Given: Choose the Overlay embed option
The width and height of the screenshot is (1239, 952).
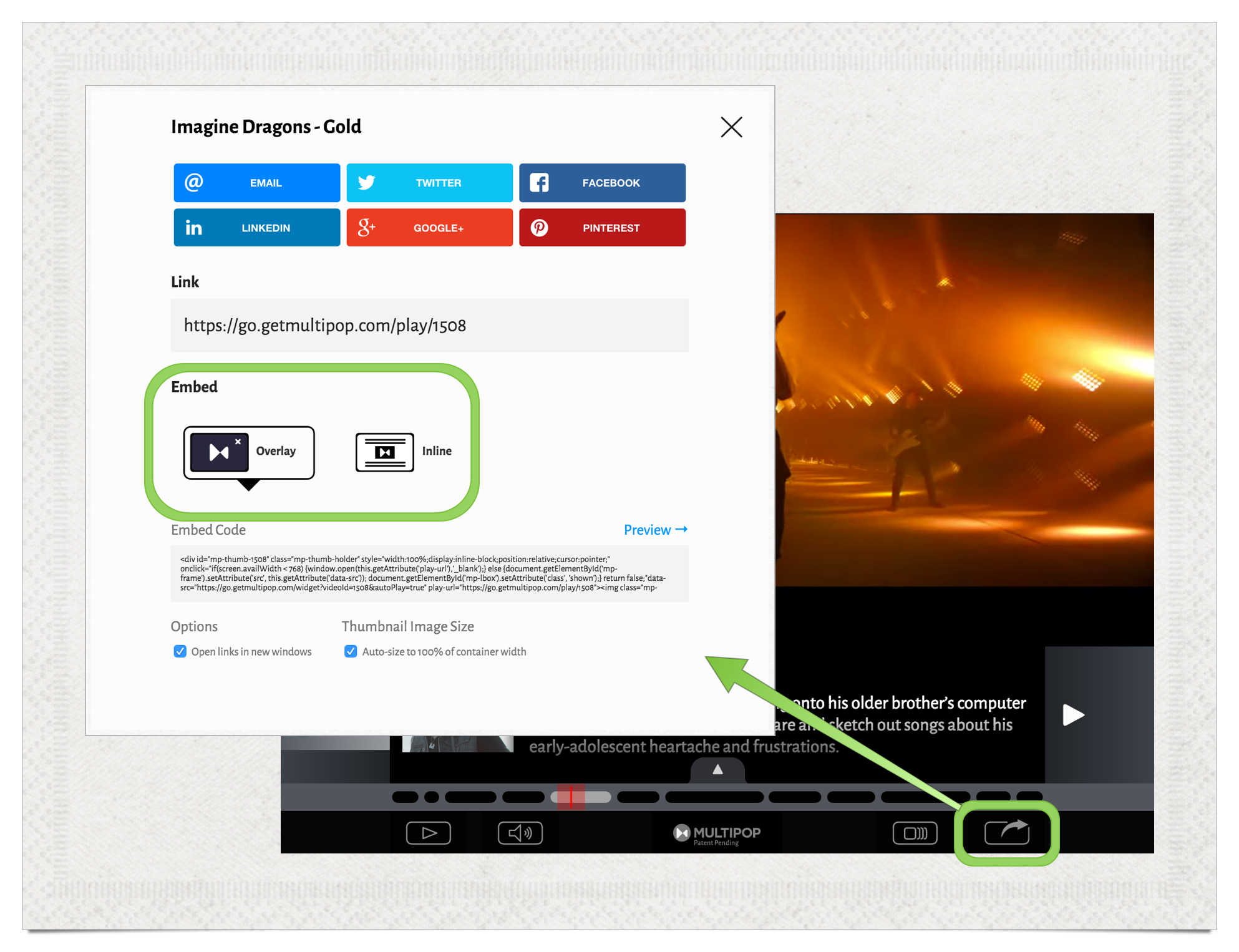Looking at the screenshot, I should pyautogui.click(x=249, y=452).
